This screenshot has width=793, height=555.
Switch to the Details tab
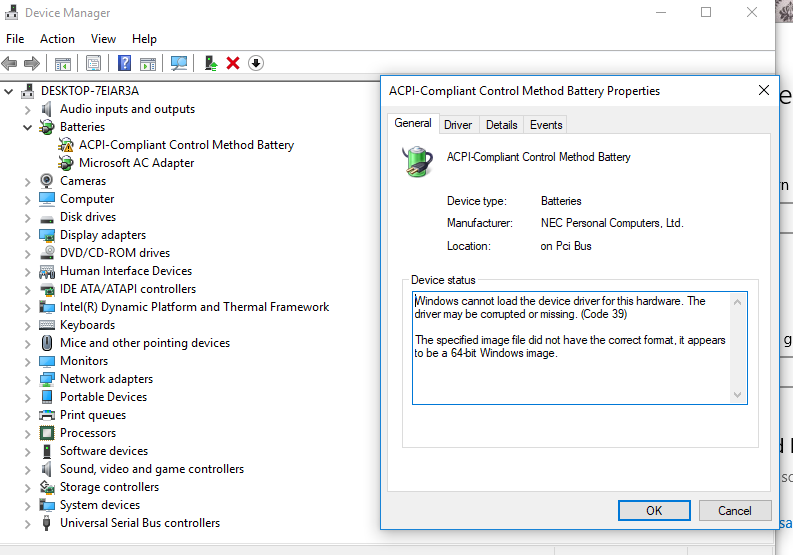tap(501, 125)
